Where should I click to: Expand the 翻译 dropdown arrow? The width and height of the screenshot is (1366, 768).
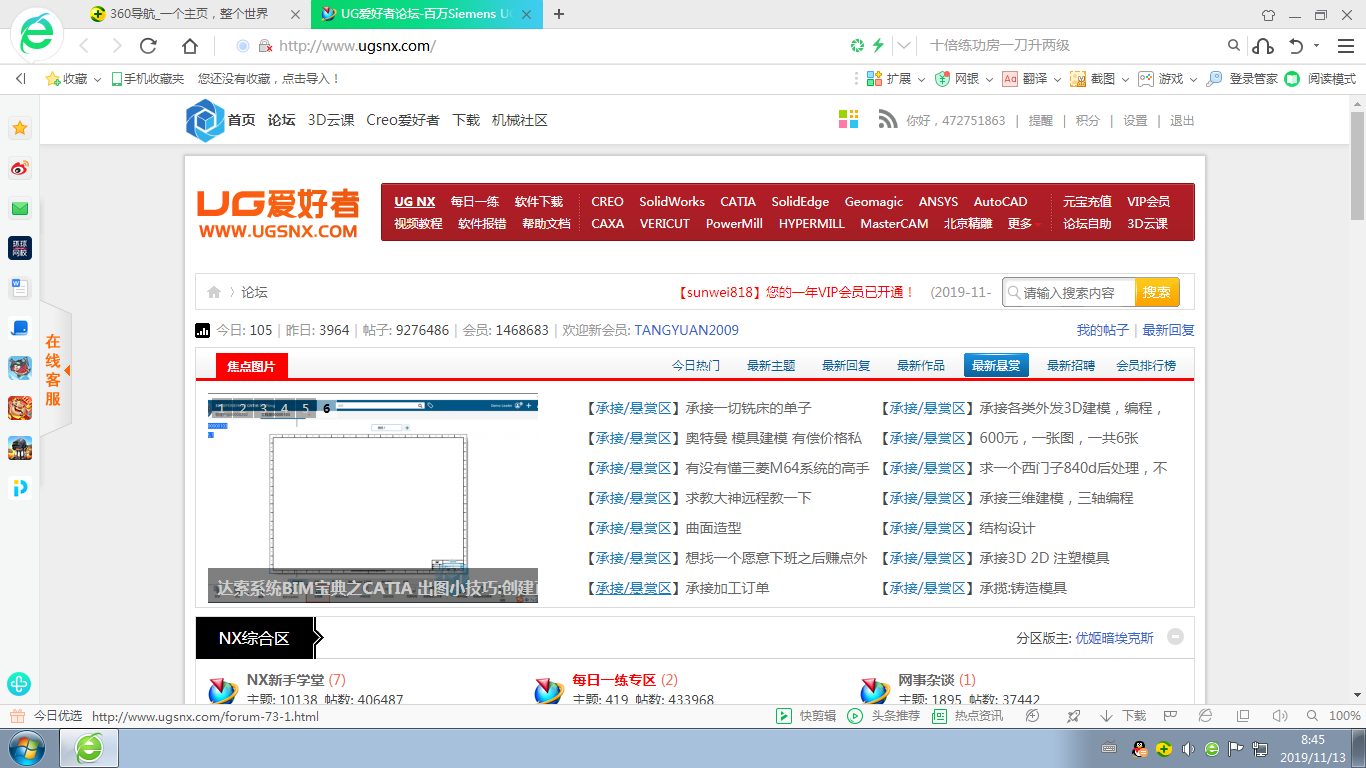pyautogui.click(x=1057, y=79)
